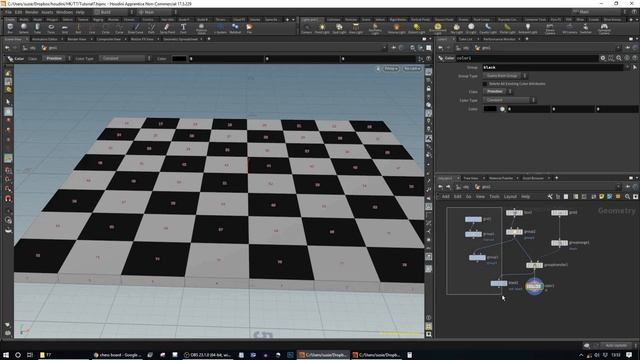
Task: Toggle yellow sticky note icon in network toolbar
Action: pyautogui.click(x=601, y=197)
